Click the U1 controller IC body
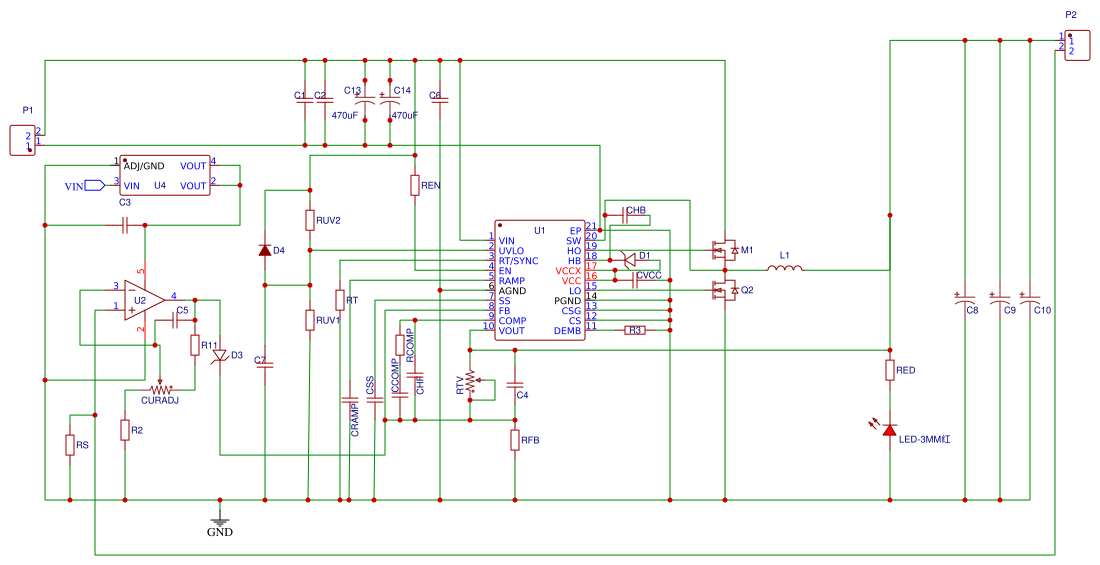Viewport: 1100px width, 565px height. pos(538,280)
